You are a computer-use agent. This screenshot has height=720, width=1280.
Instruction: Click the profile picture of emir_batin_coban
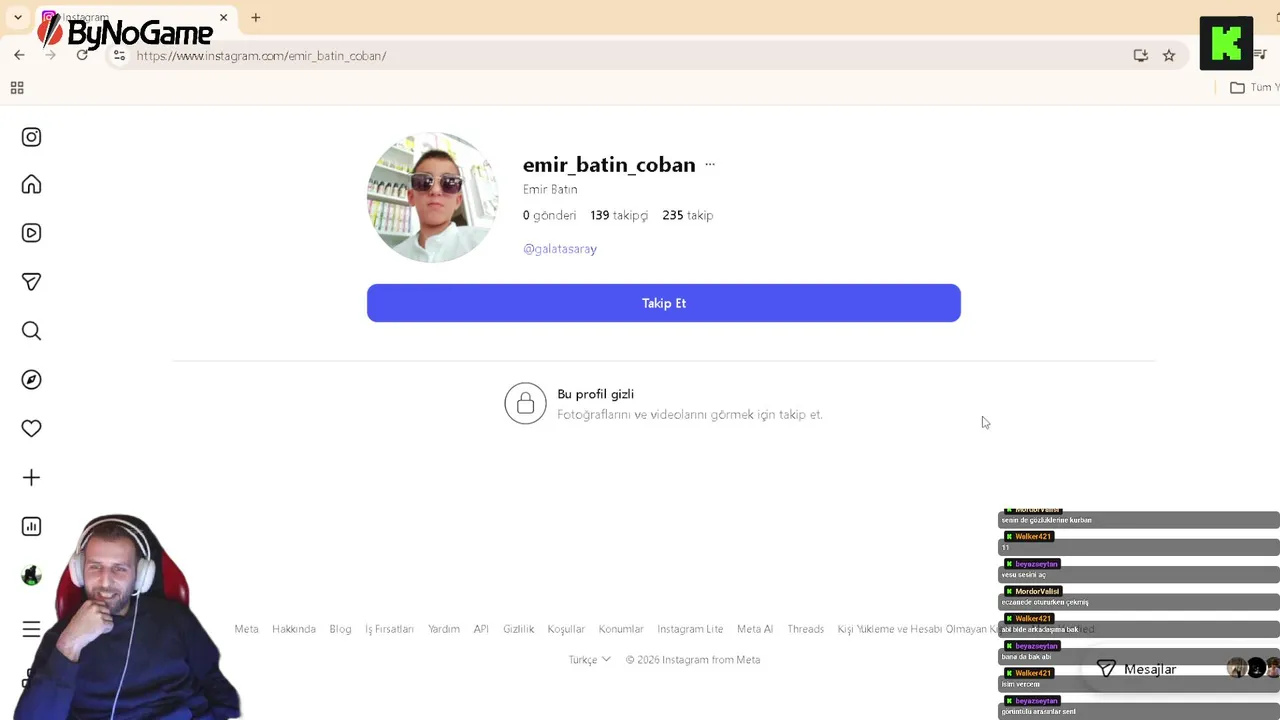click(x=432, y=197)
